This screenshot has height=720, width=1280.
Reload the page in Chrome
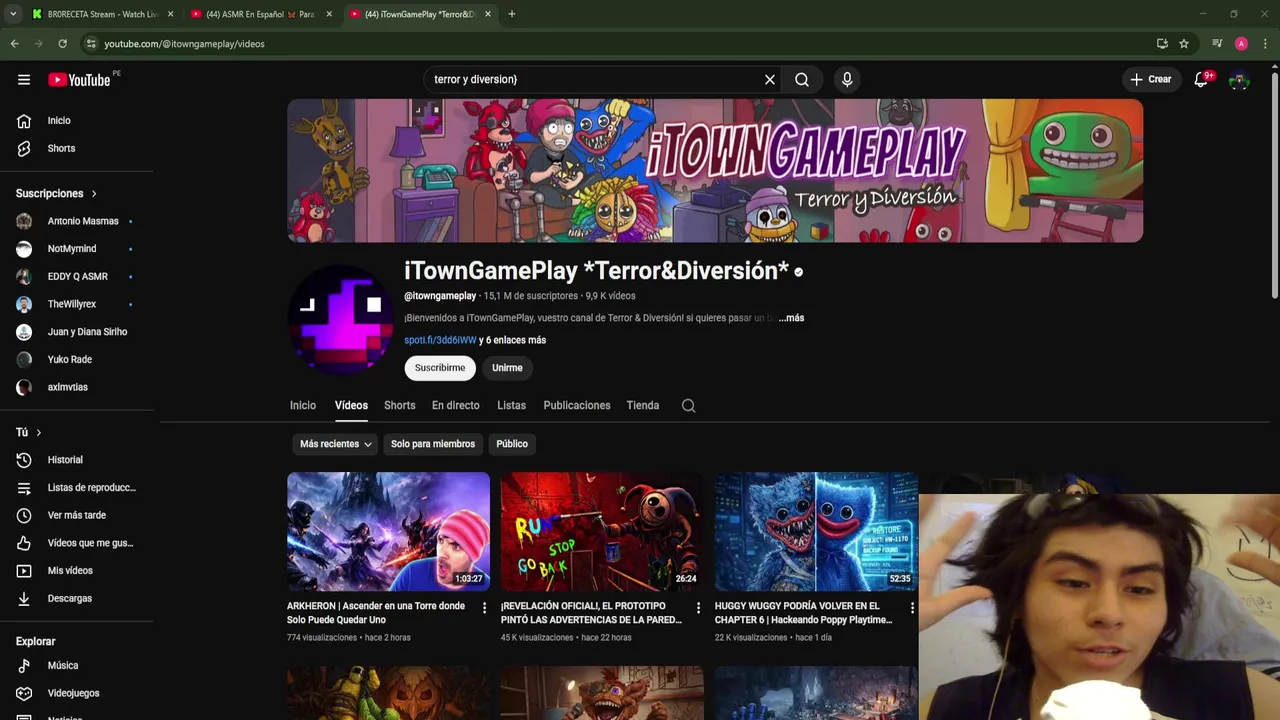point(62,44)
